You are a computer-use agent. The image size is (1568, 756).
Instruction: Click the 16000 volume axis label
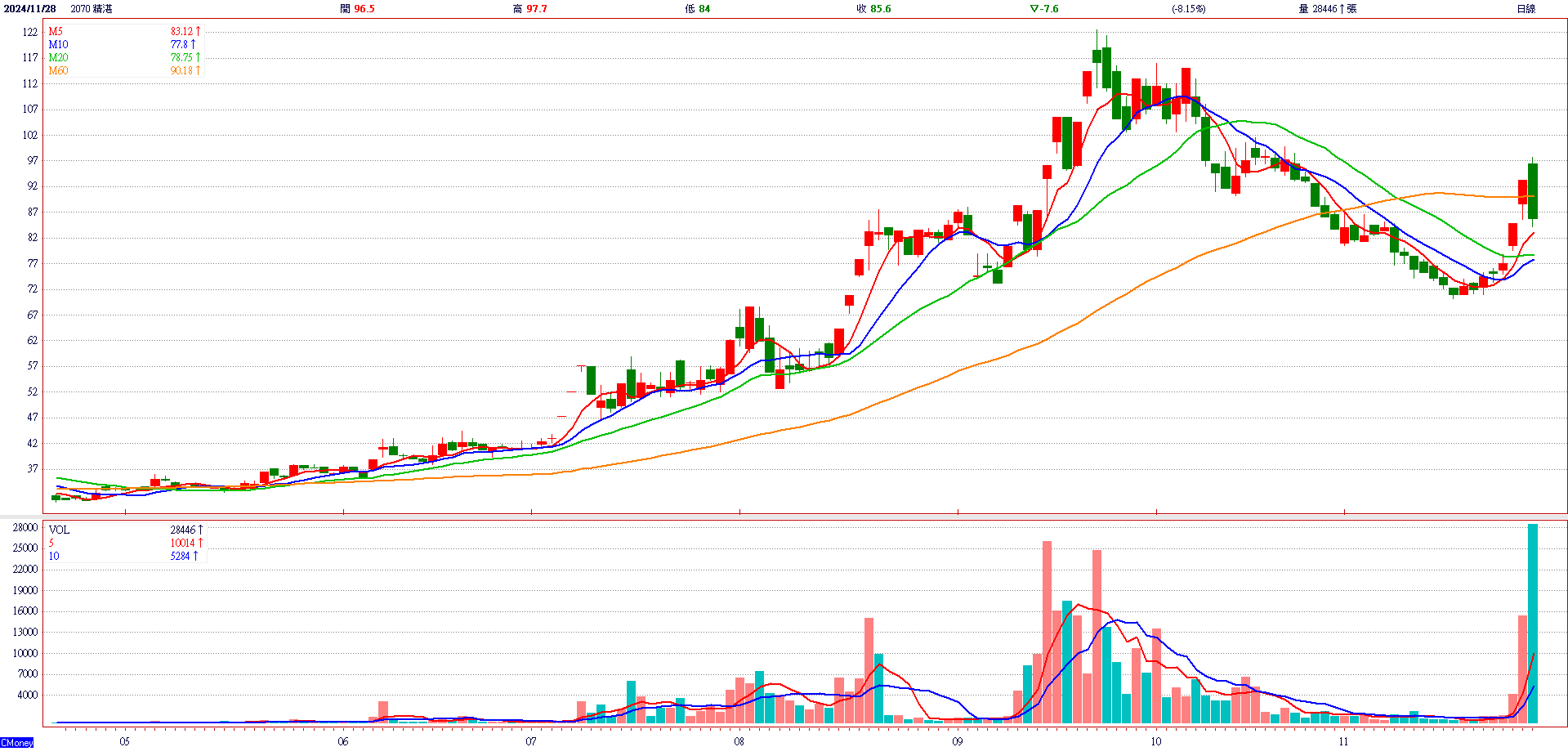click(x=25, y=611)
